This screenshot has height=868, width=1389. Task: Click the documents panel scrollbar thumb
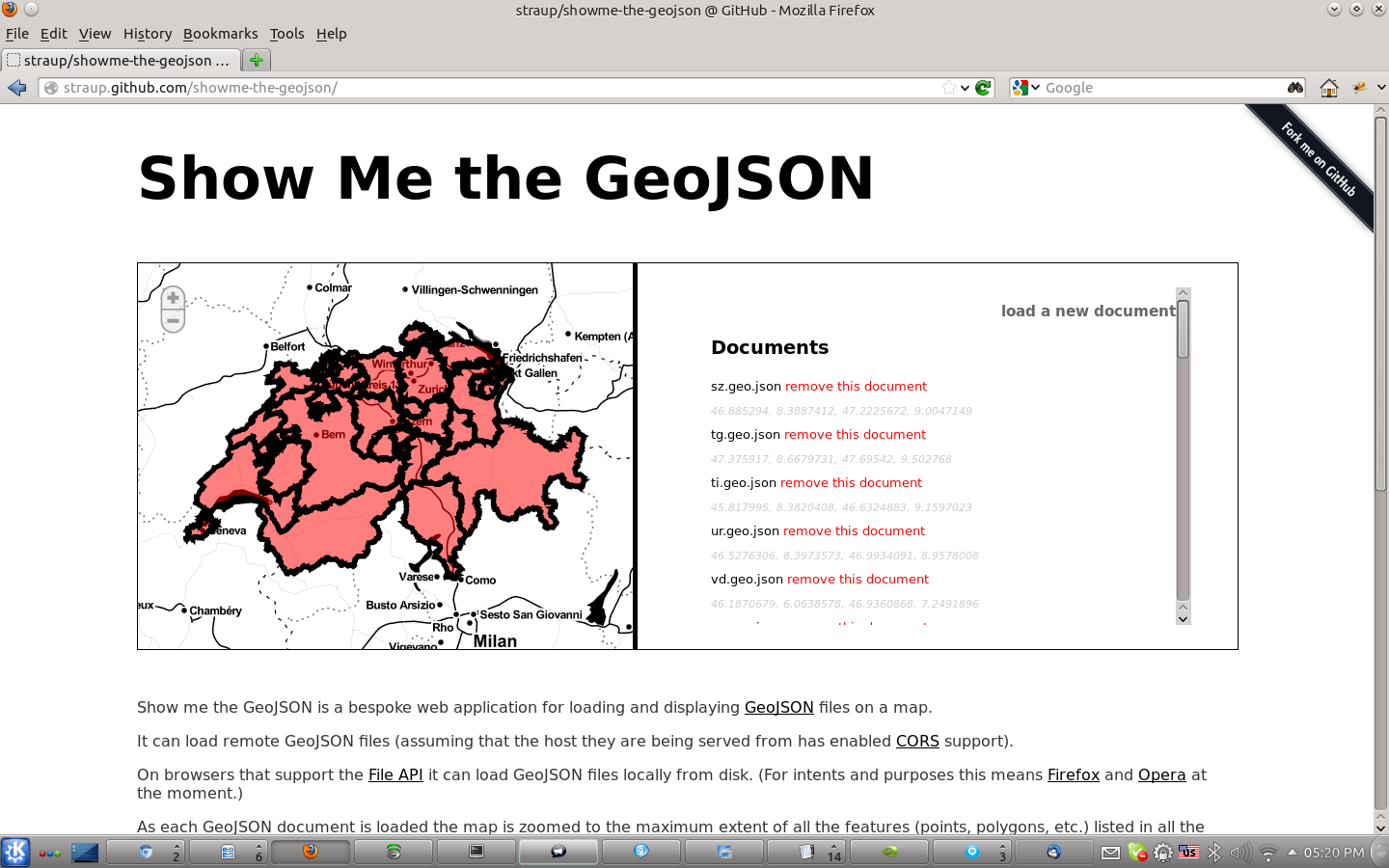[x=1183, y=329]
